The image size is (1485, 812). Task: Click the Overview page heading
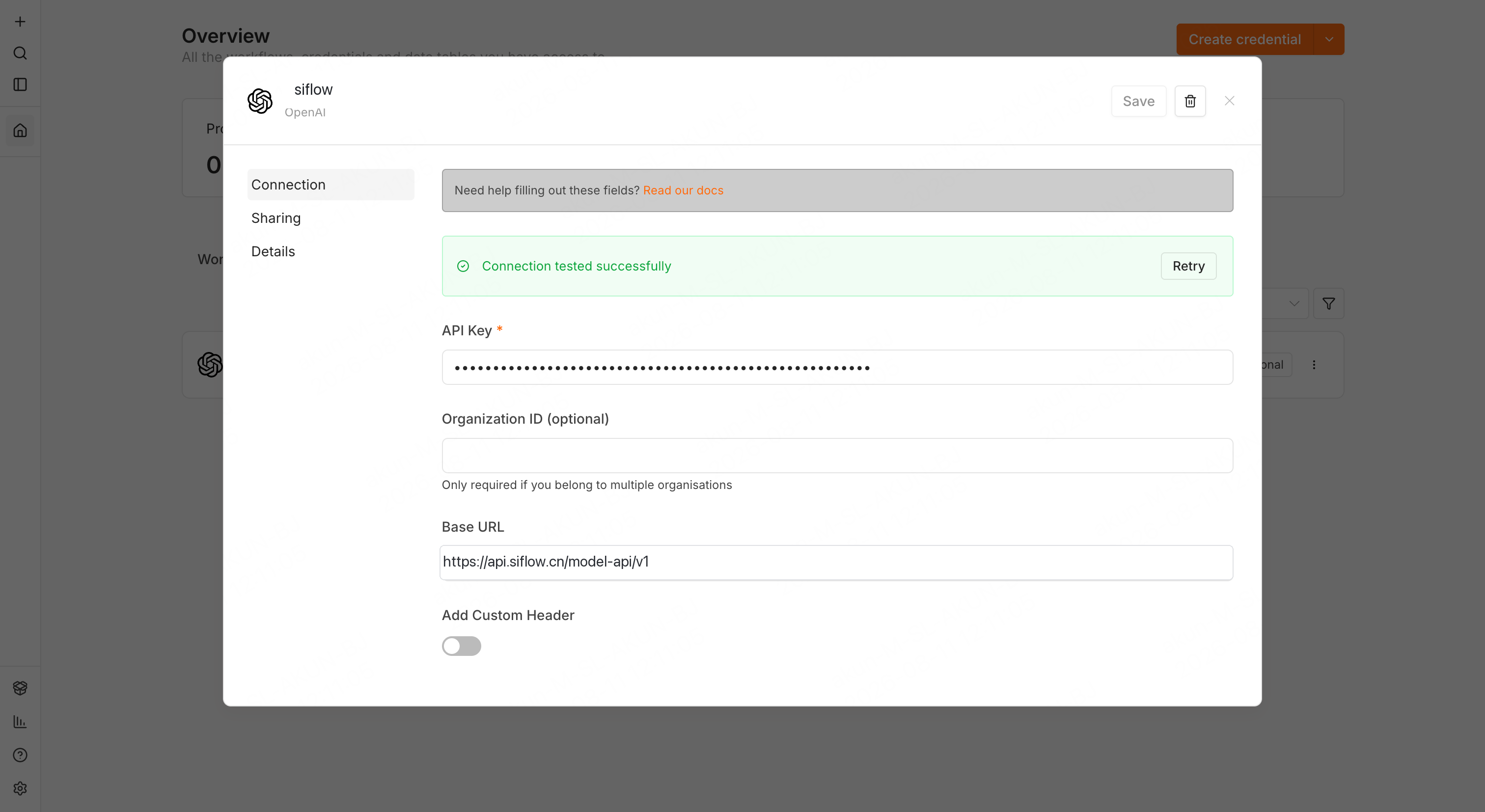coord(226,36)
